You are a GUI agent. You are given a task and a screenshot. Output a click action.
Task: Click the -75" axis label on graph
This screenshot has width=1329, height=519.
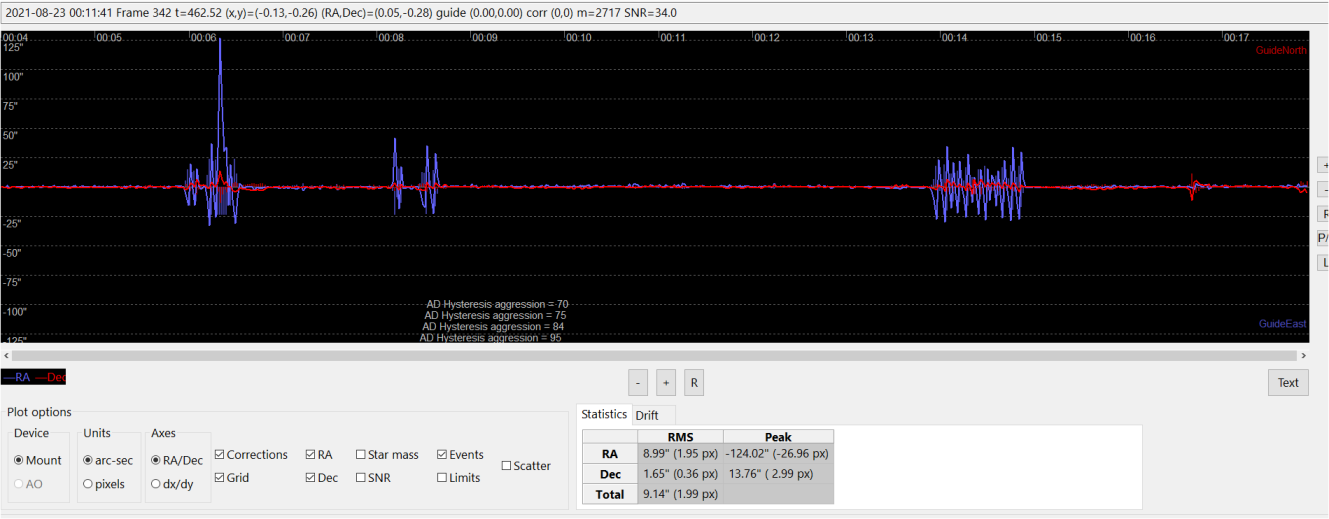coord(12,282)
